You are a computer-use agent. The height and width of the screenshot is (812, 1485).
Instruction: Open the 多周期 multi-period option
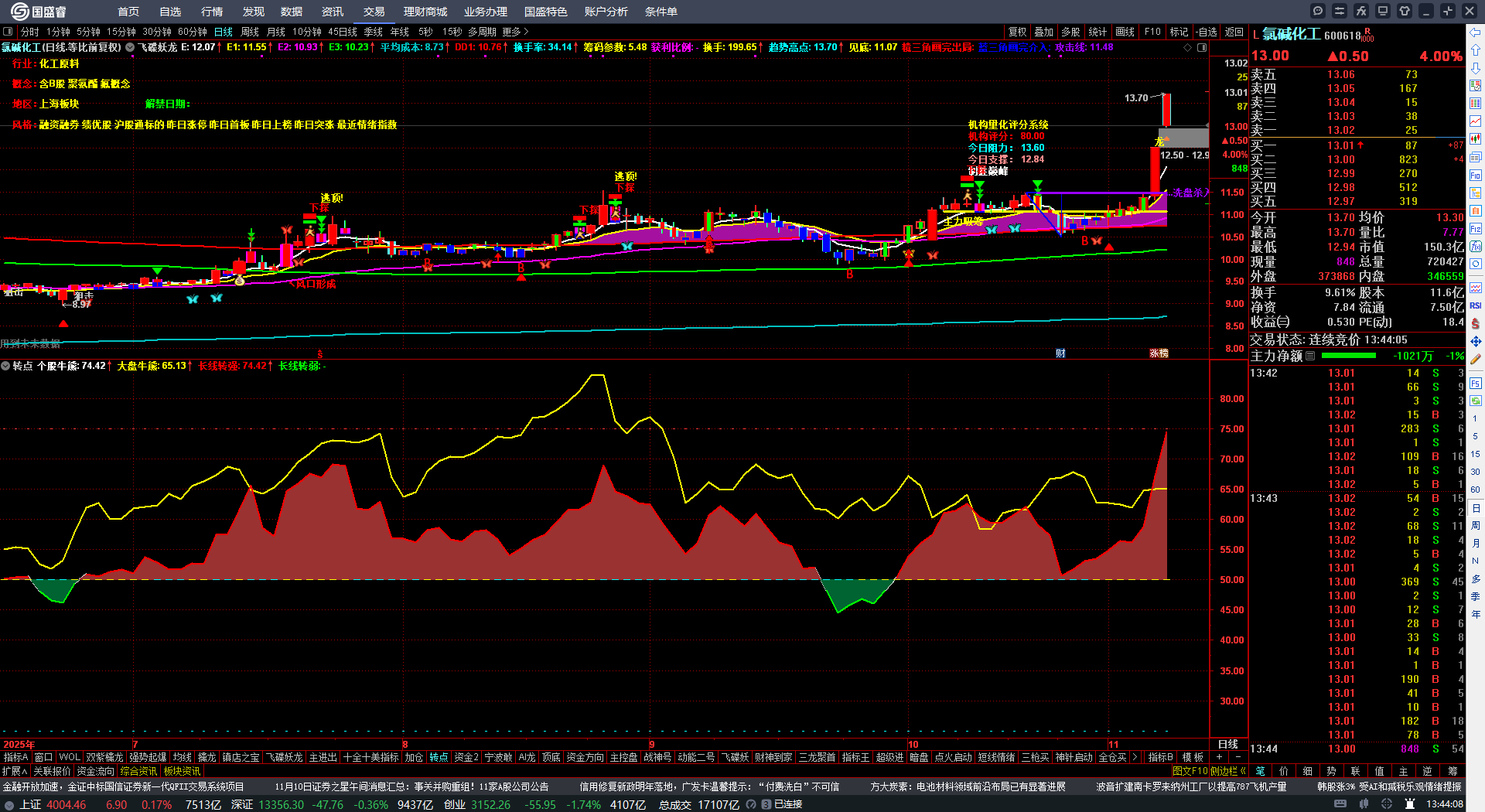(x=482, y=32)
